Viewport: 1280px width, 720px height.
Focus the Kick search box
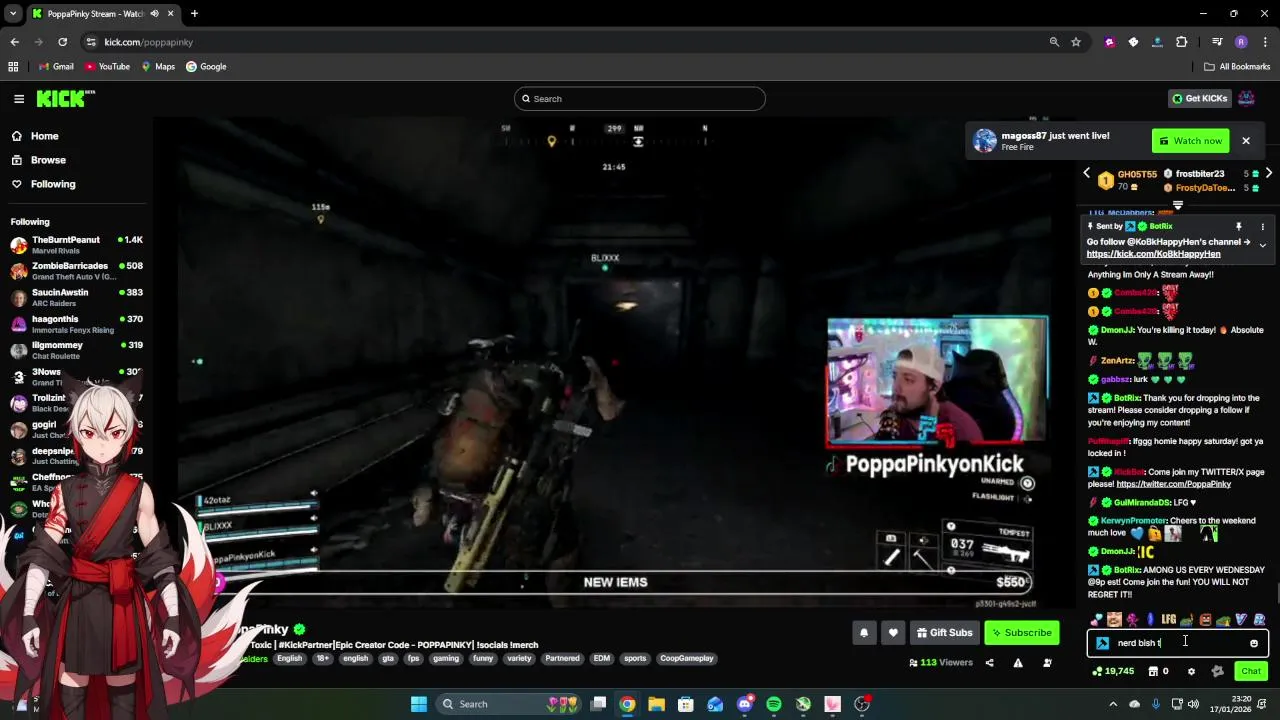point(640,99)
